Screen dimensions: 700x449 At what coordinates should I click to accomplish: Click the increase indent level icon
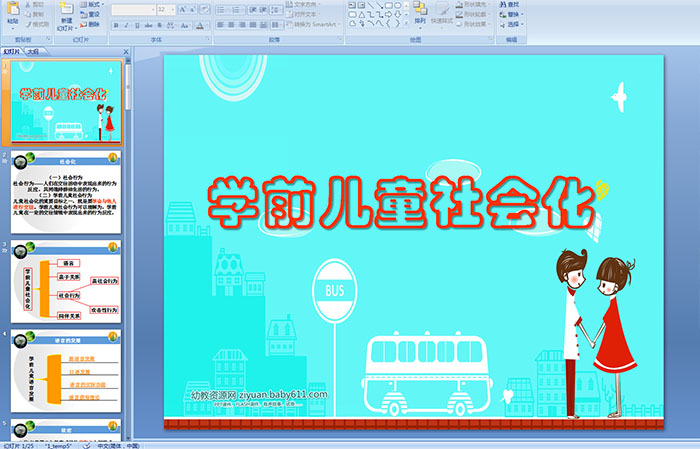(x=263, y=9)
